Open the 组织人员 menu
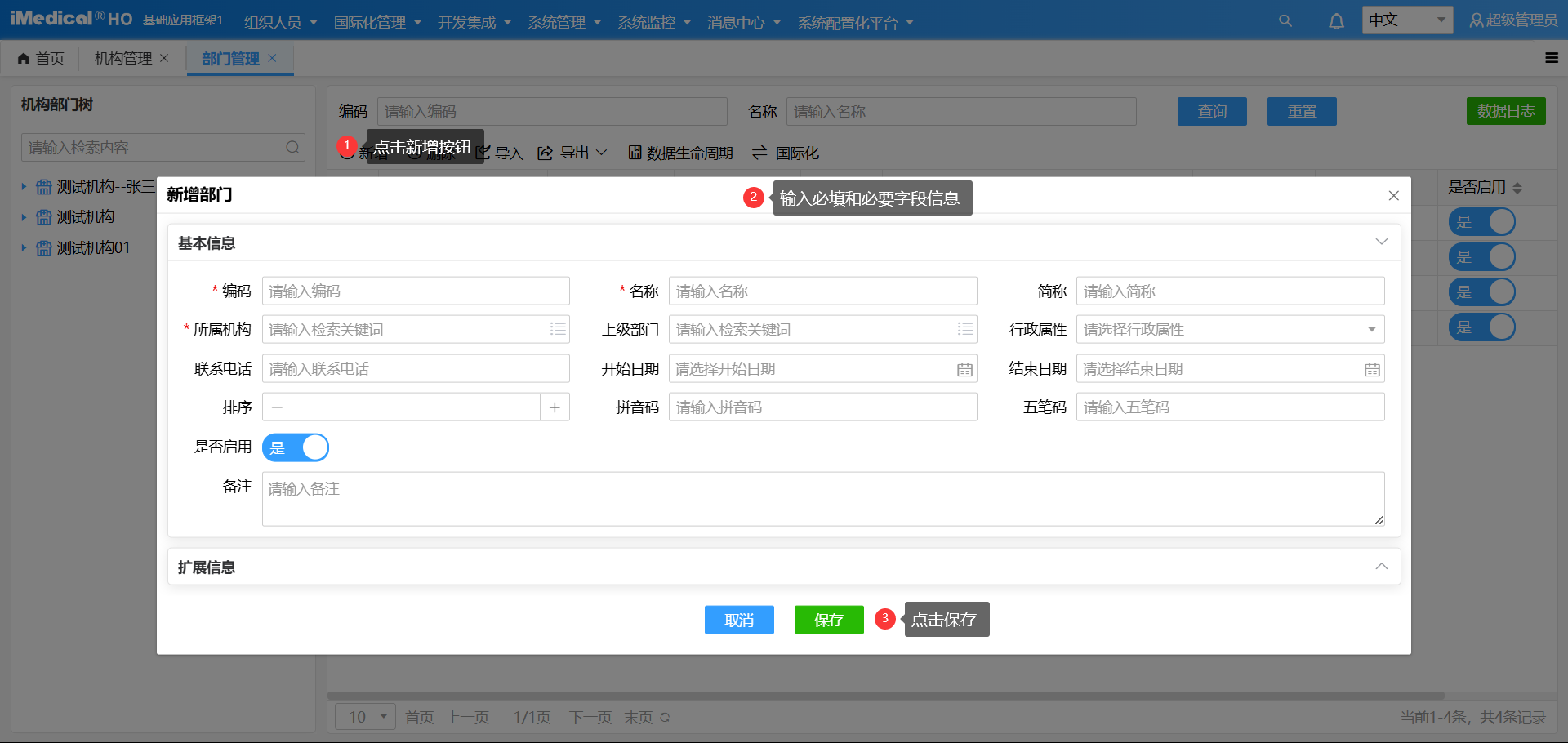Screen dimensions: 1568x743 coord(280,22)
